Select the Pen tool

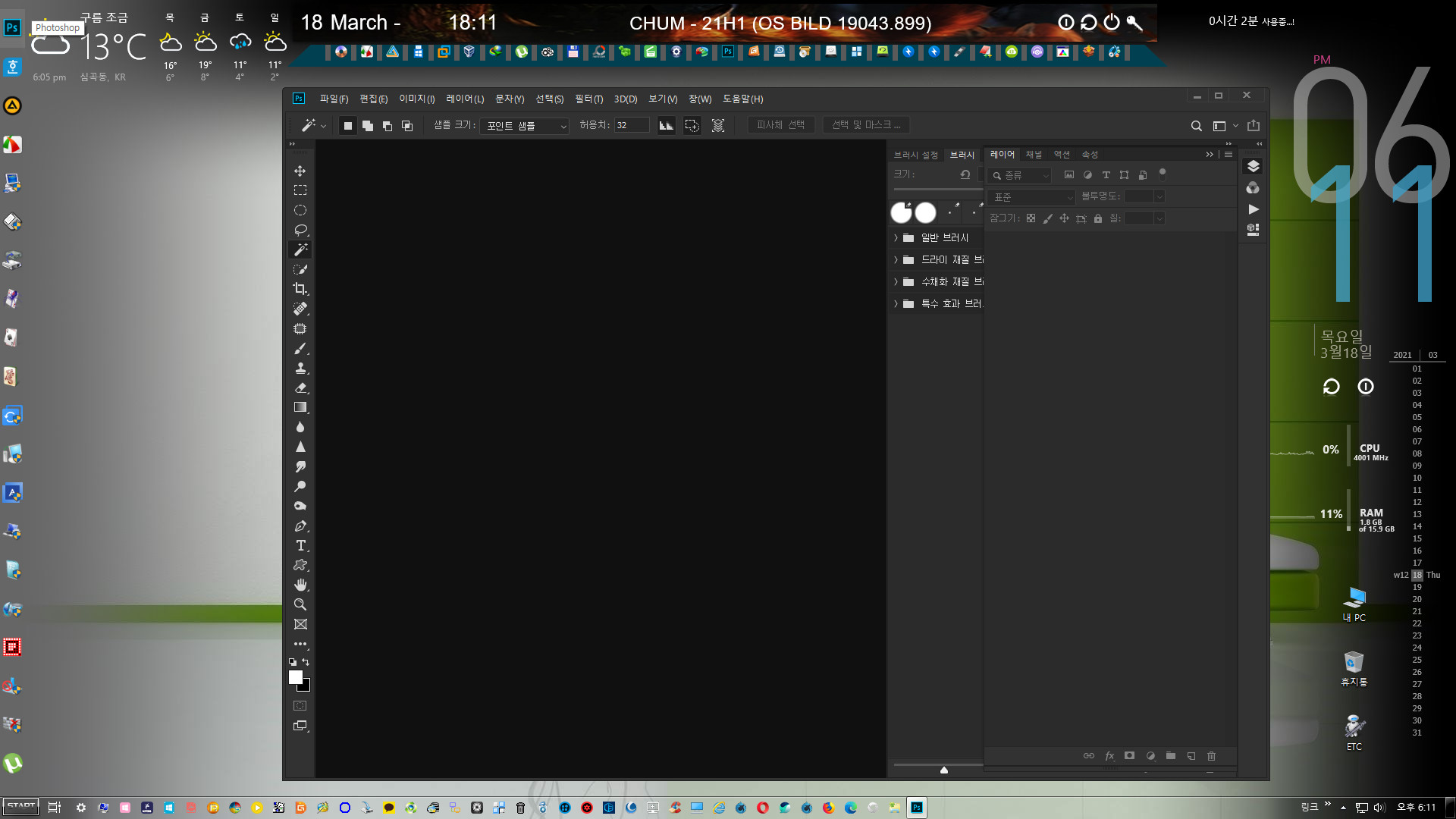300,526
